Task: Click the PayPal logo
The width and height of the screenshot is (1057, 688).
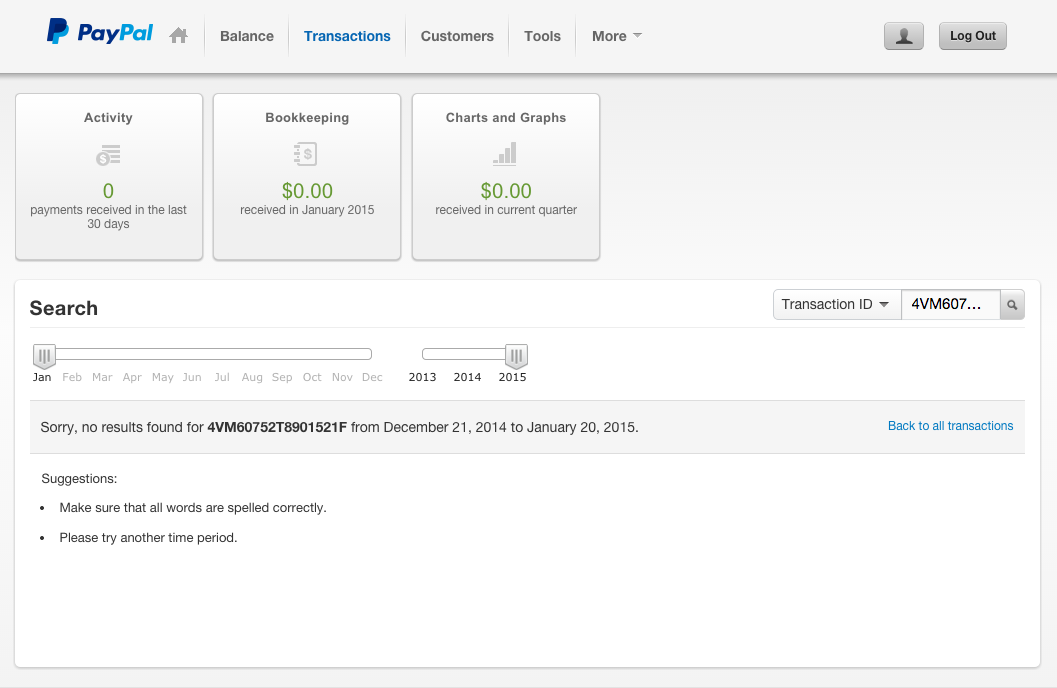Action: click(100, 33)
